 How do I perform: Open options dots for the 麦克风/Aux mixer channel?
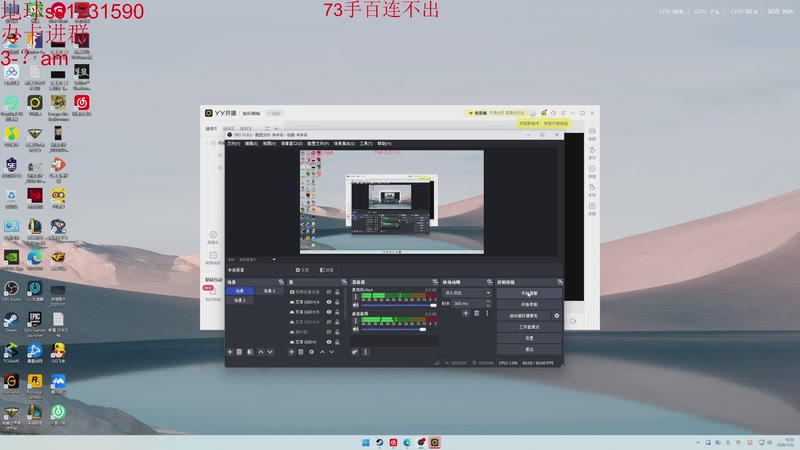(x=356, y=296)
